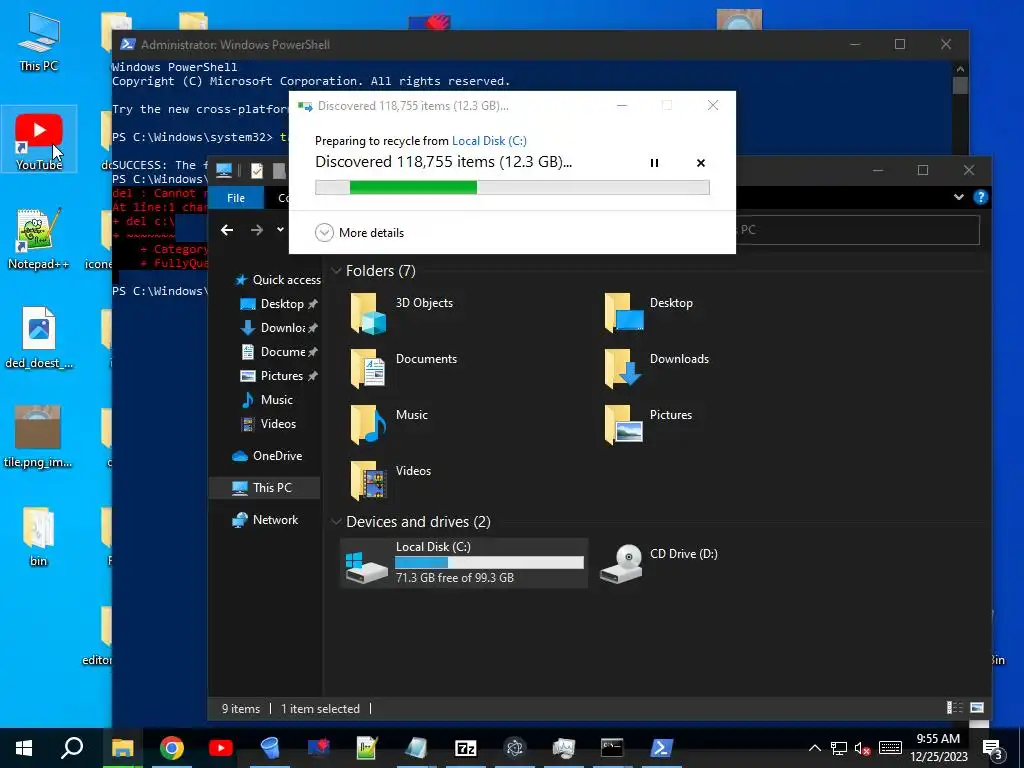Click the green recycle progress bar

512,187
